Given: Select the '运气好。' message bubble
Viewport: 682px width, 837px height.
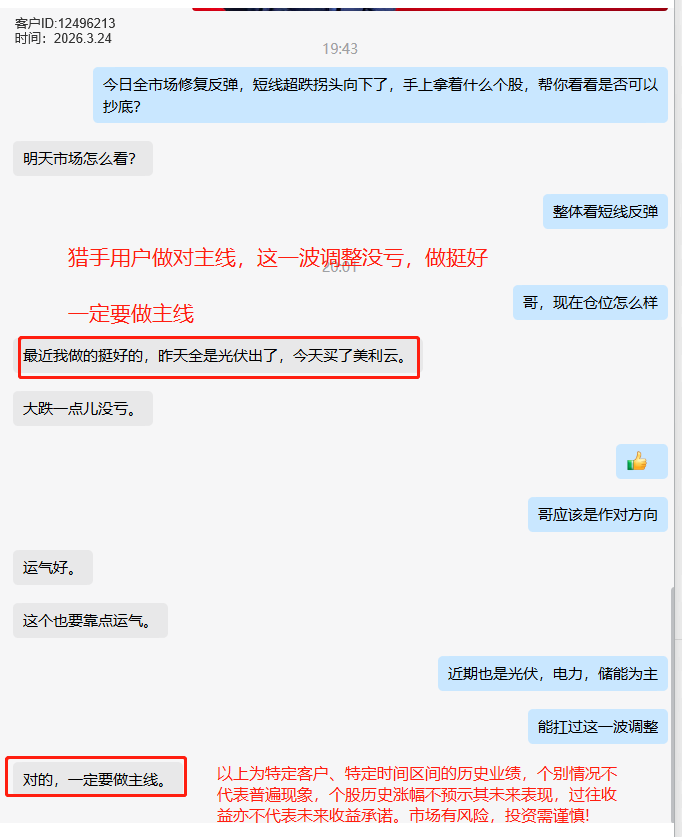Looking at the screenshot, I should point(53,567).
